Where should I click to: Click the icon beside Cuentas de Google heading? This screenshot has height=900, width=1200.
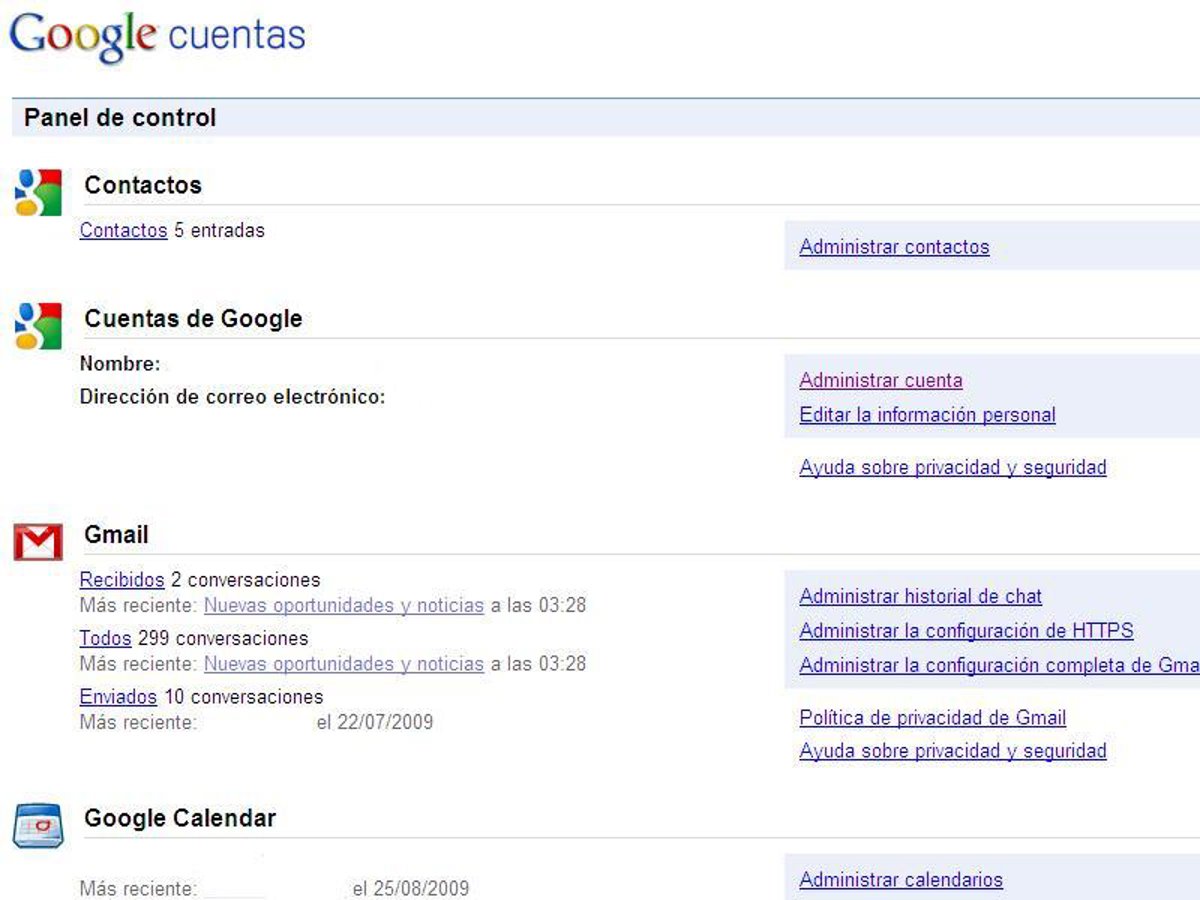[38, 326]
